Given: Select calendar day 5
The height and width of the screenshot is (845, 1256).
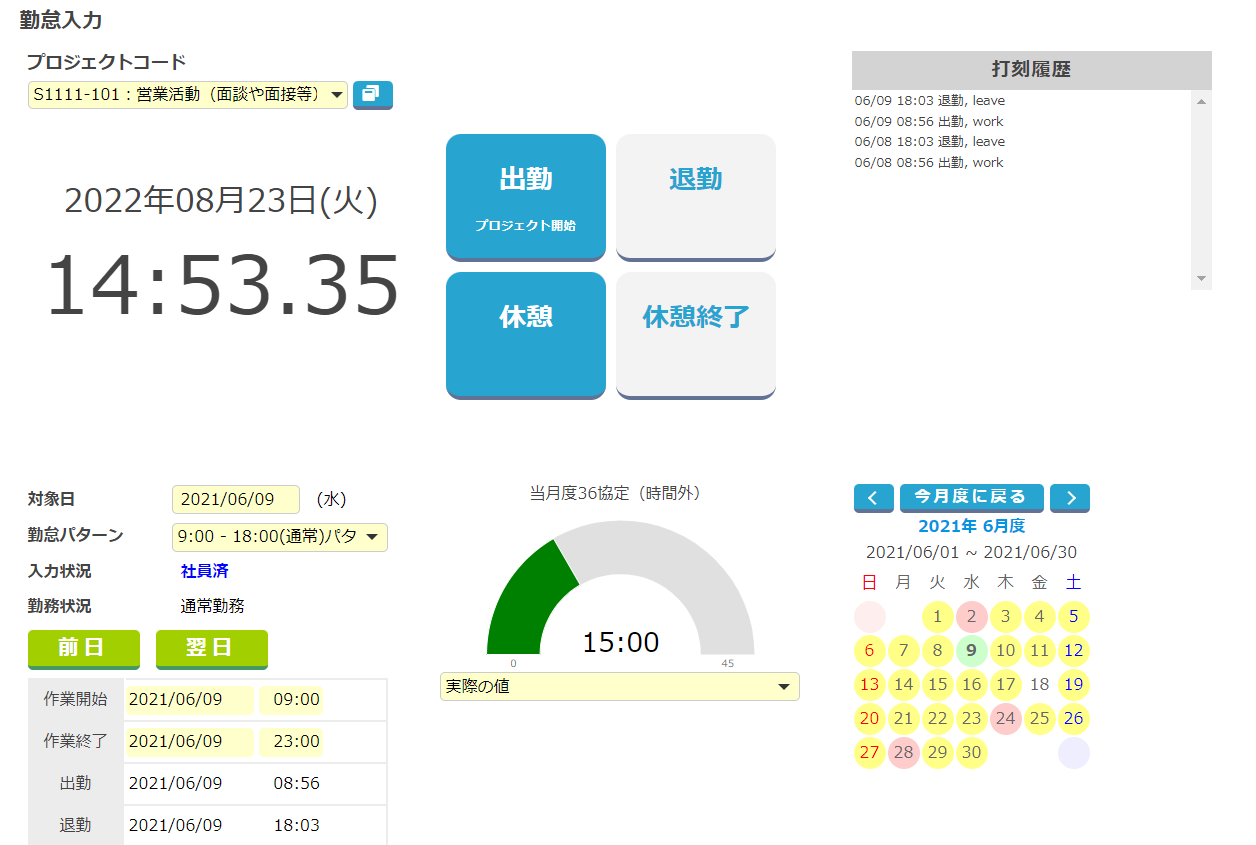Looking at the screenshot, I should (1074, 617).
